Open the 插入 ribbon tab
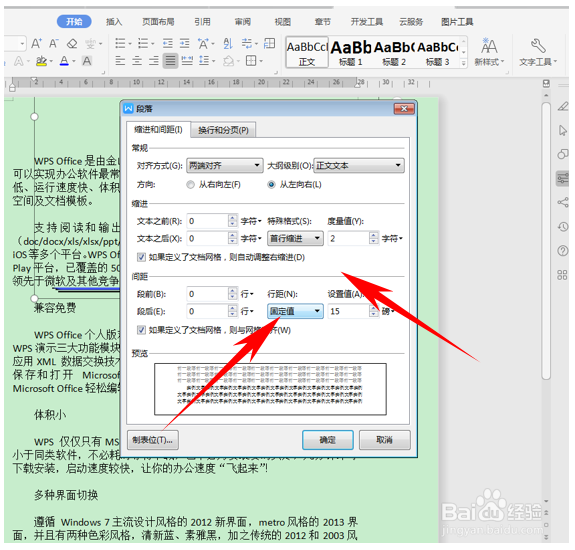Screen dimensions: 575x550 point(114,22)
